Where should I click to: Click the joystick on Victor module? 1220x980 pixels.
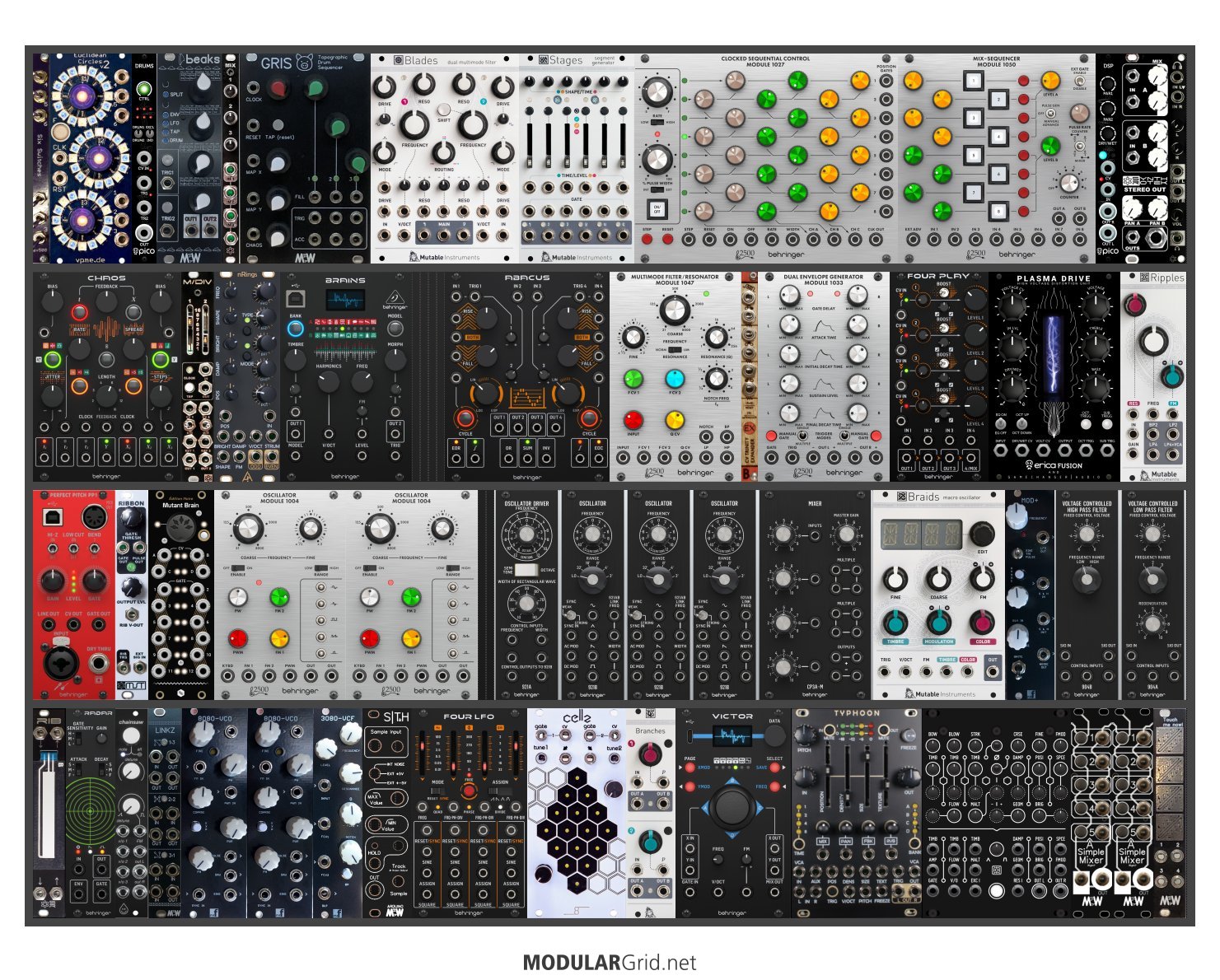click(732, 806)
